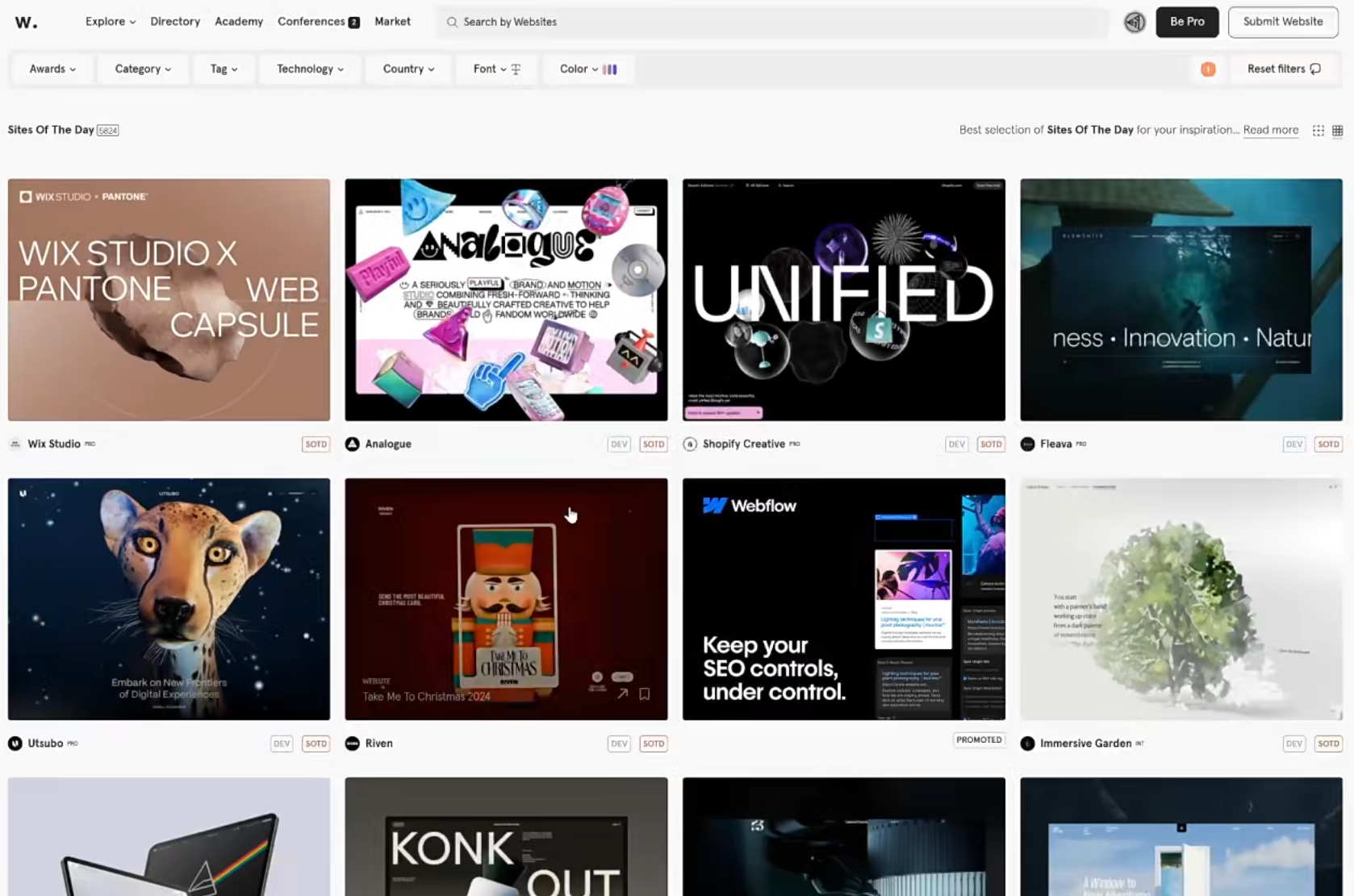Expand the Explore menu
Image resolution: width=1354 pixels, height=896 pixels.
coord(111,22)
